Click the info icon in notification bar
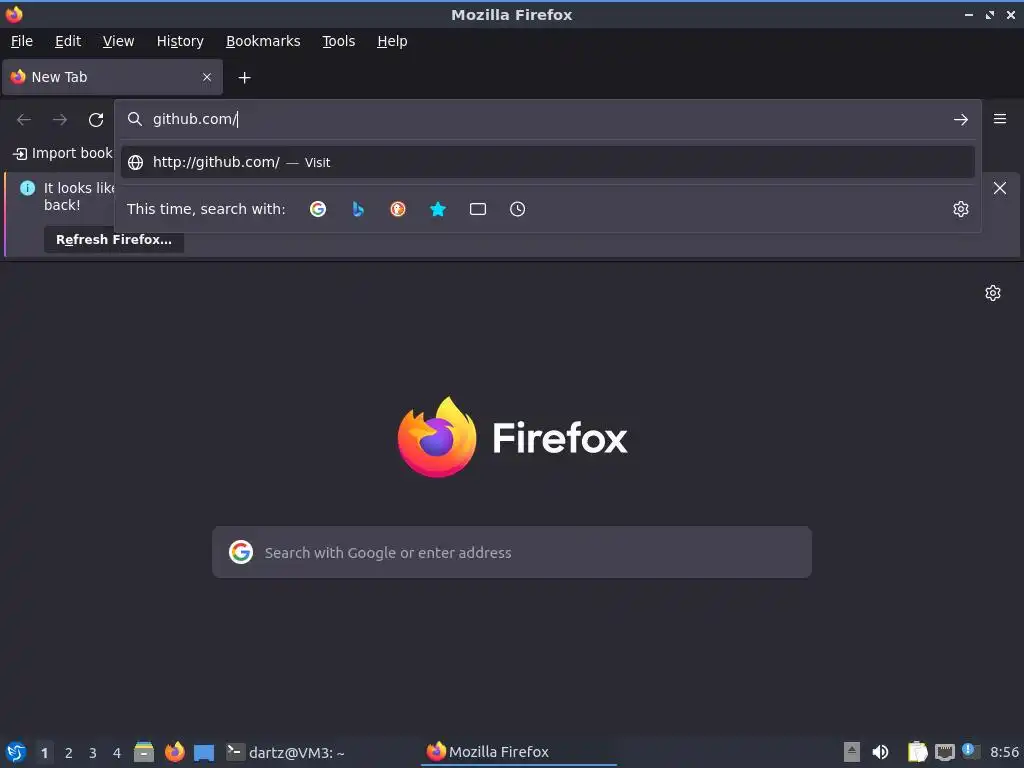1024x768 pixels. [x=27, y=188]
